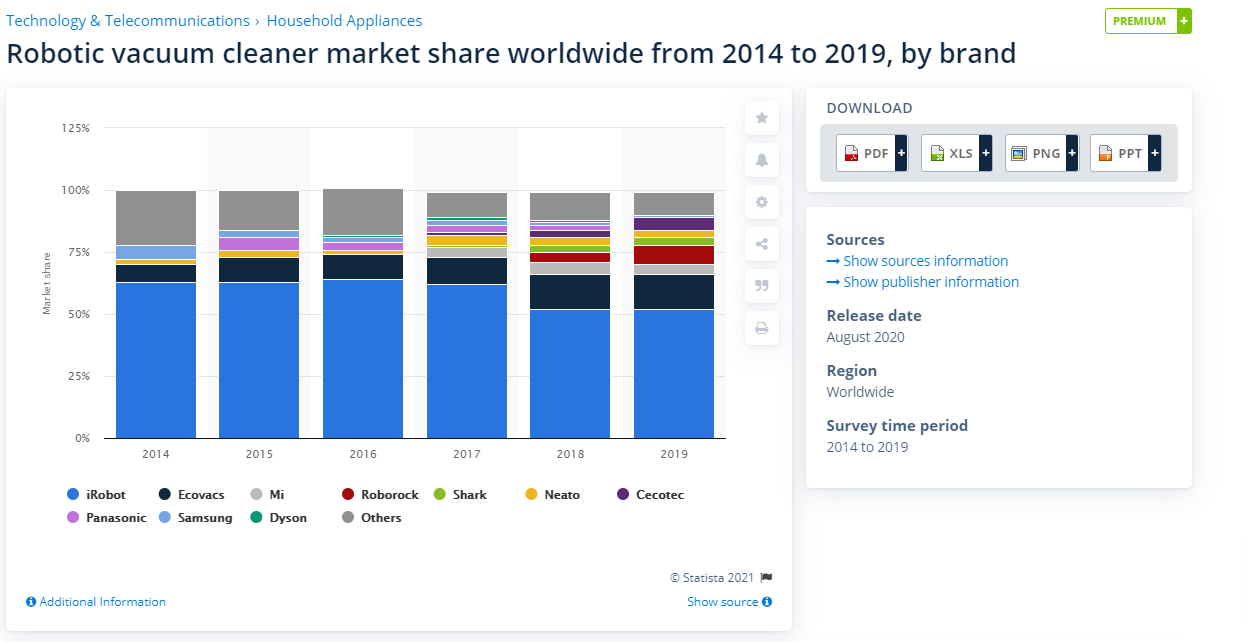Click the 2016 stacked bar

pyautogui.click(x=363, y=313)
